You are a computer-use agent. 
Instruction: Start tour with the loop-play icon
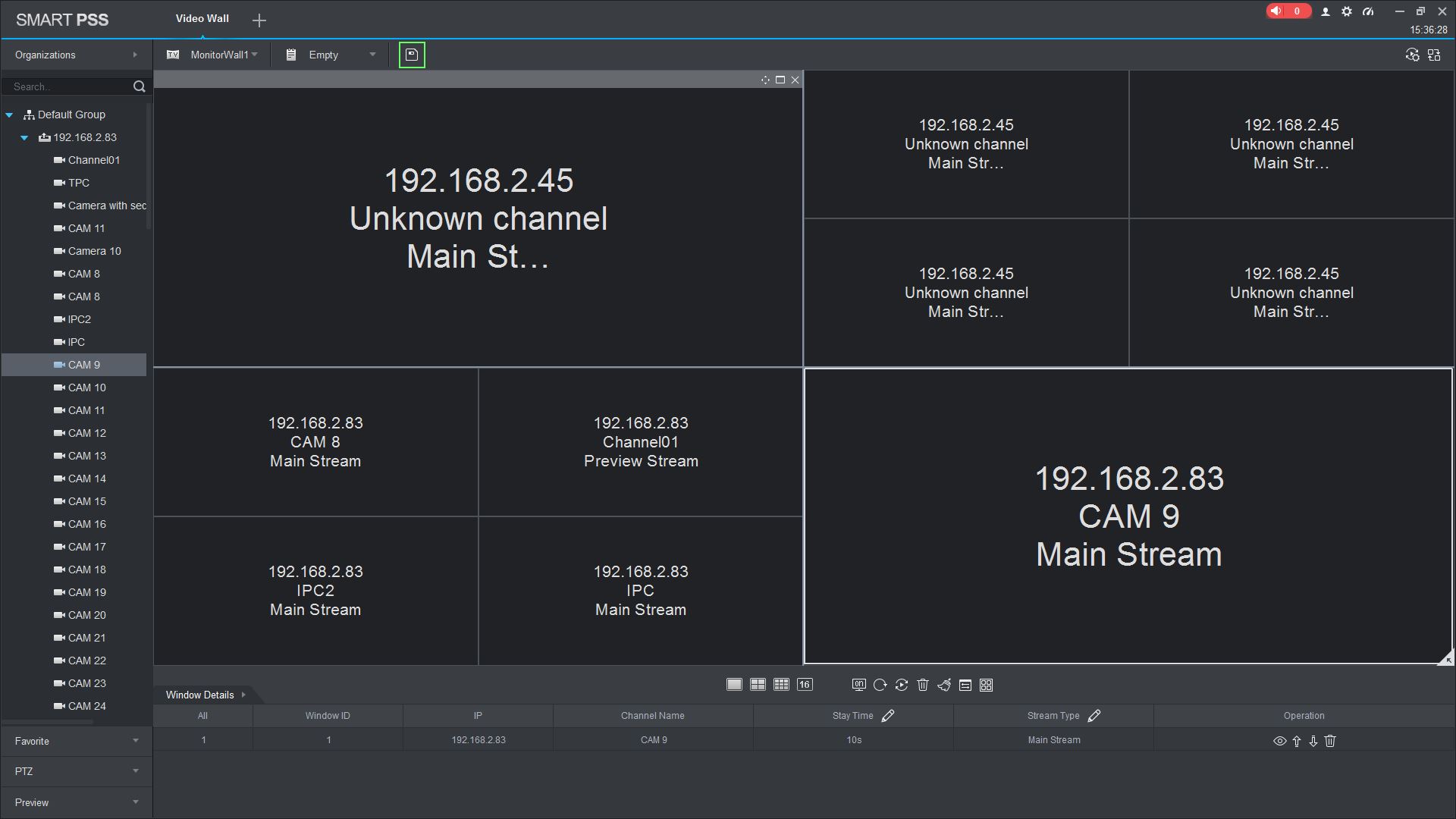click(902, 685)
